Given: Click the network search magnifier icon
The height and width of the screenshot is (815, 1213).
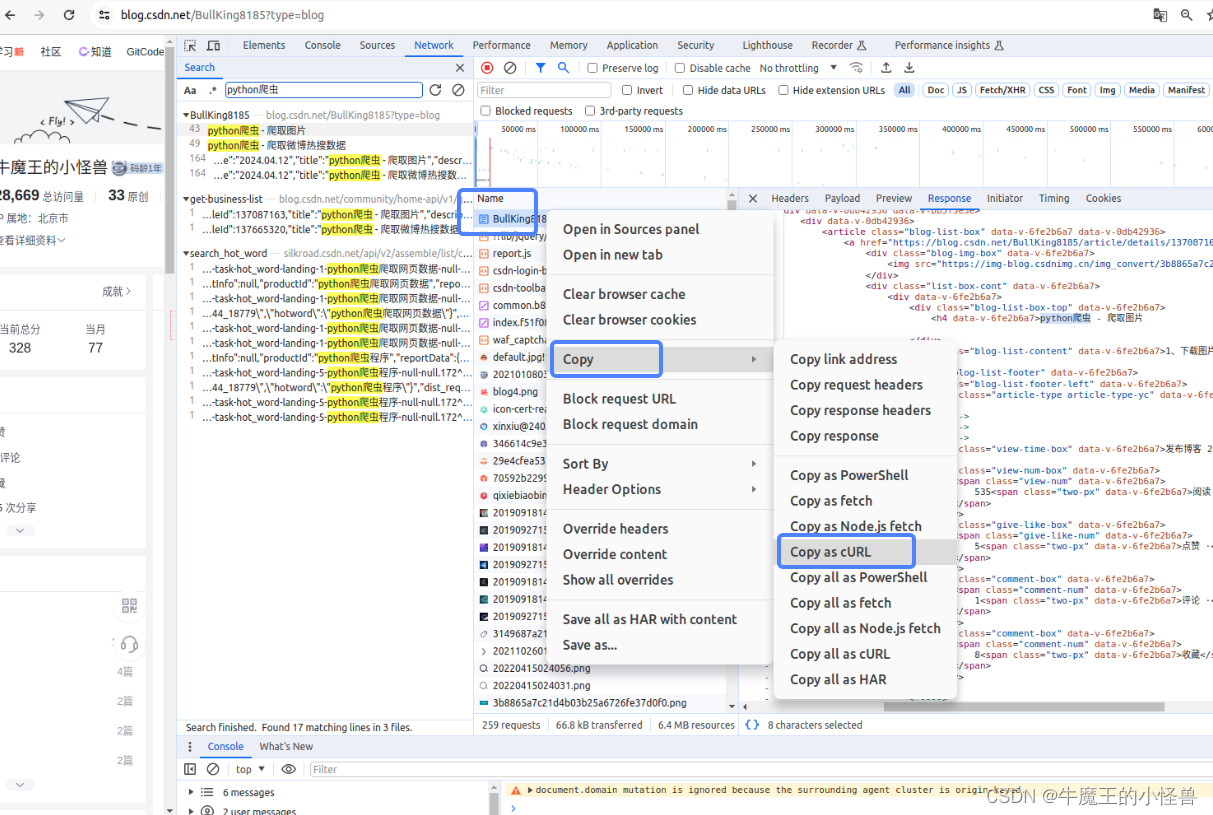Looking at the screenshot, I should point(563,68).
